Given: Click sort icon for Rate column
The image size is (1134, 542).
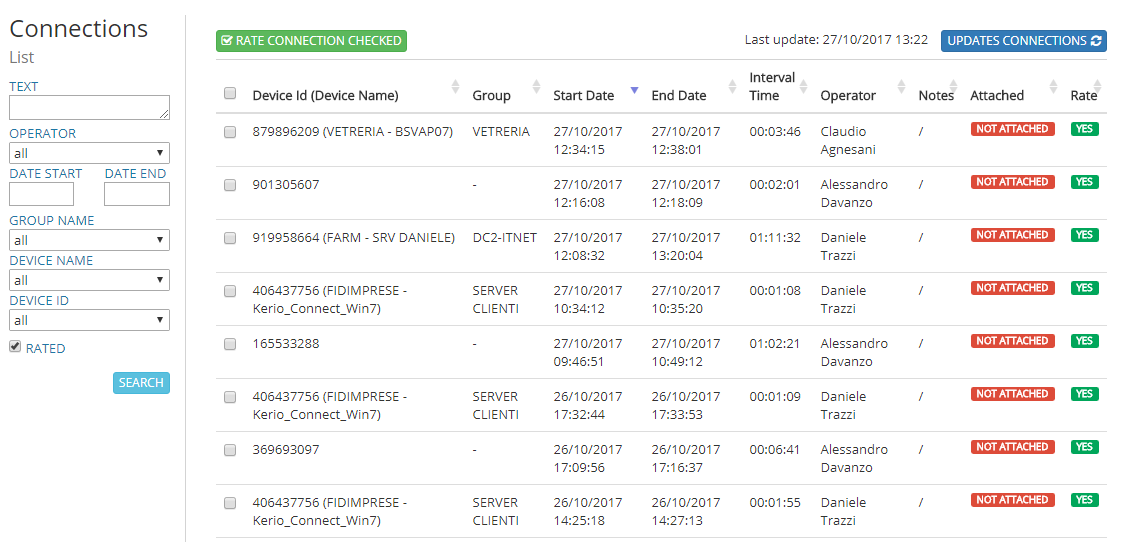Looking at the screenshot, I should pyautogui.click(x=1101, y=87).
